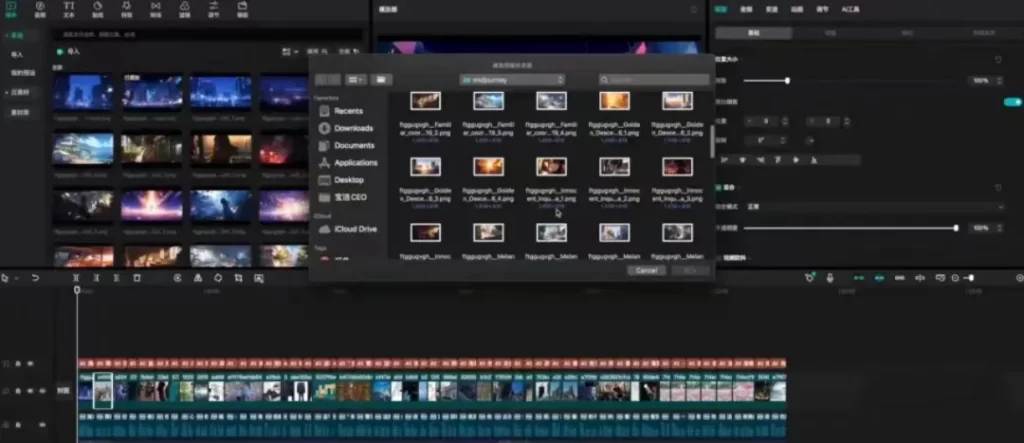Screen dimensions: 1024x443
Task: Click the align-left icon in the properties alignment row
Action: coord(725,159)
